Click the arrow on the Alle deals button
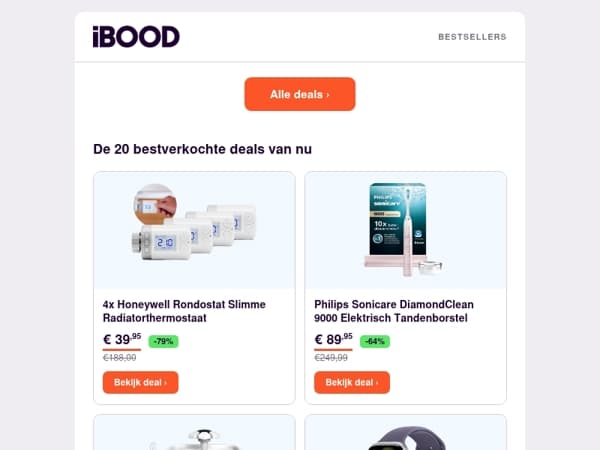 (328, 95)
